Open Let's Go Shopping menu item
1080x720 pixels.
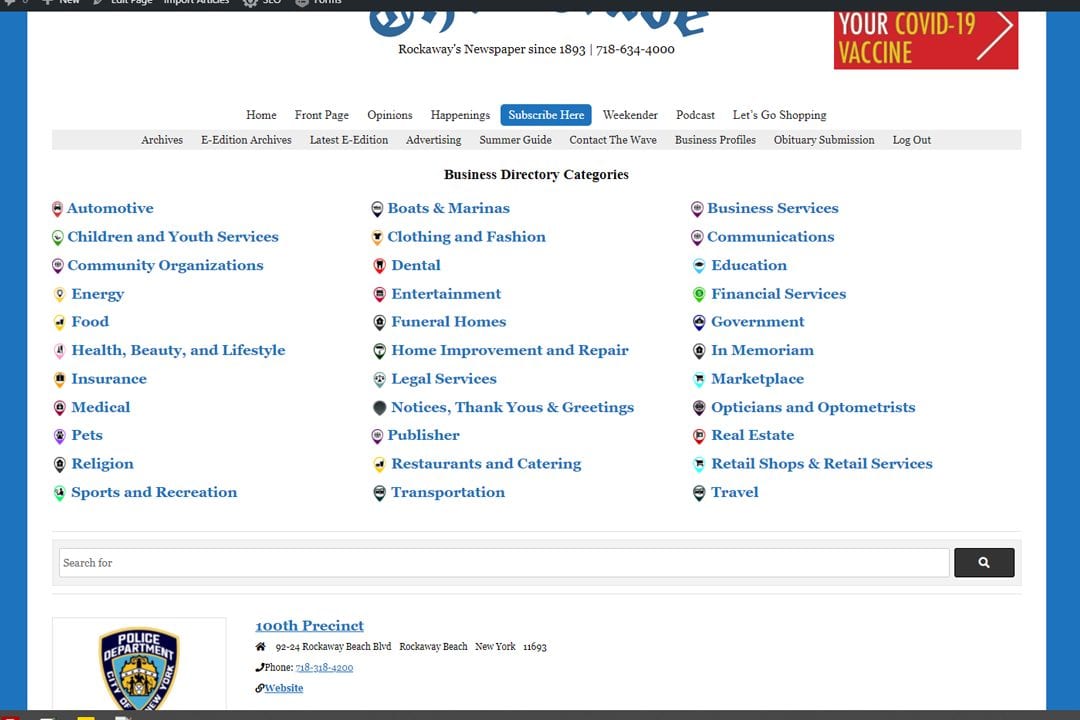(x=779, y=115)
